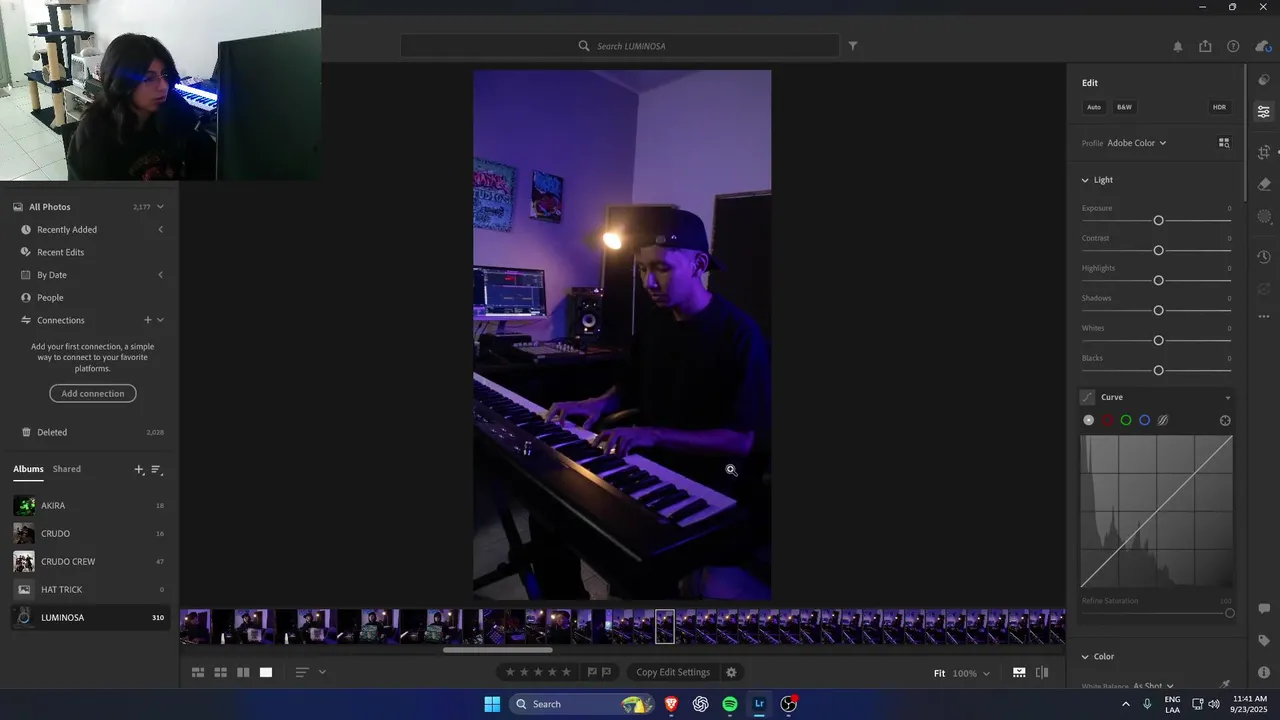This screenshot has width=1280, height=720.
Task: Select the Crop and rotate tool
Action: (1264, 152)
